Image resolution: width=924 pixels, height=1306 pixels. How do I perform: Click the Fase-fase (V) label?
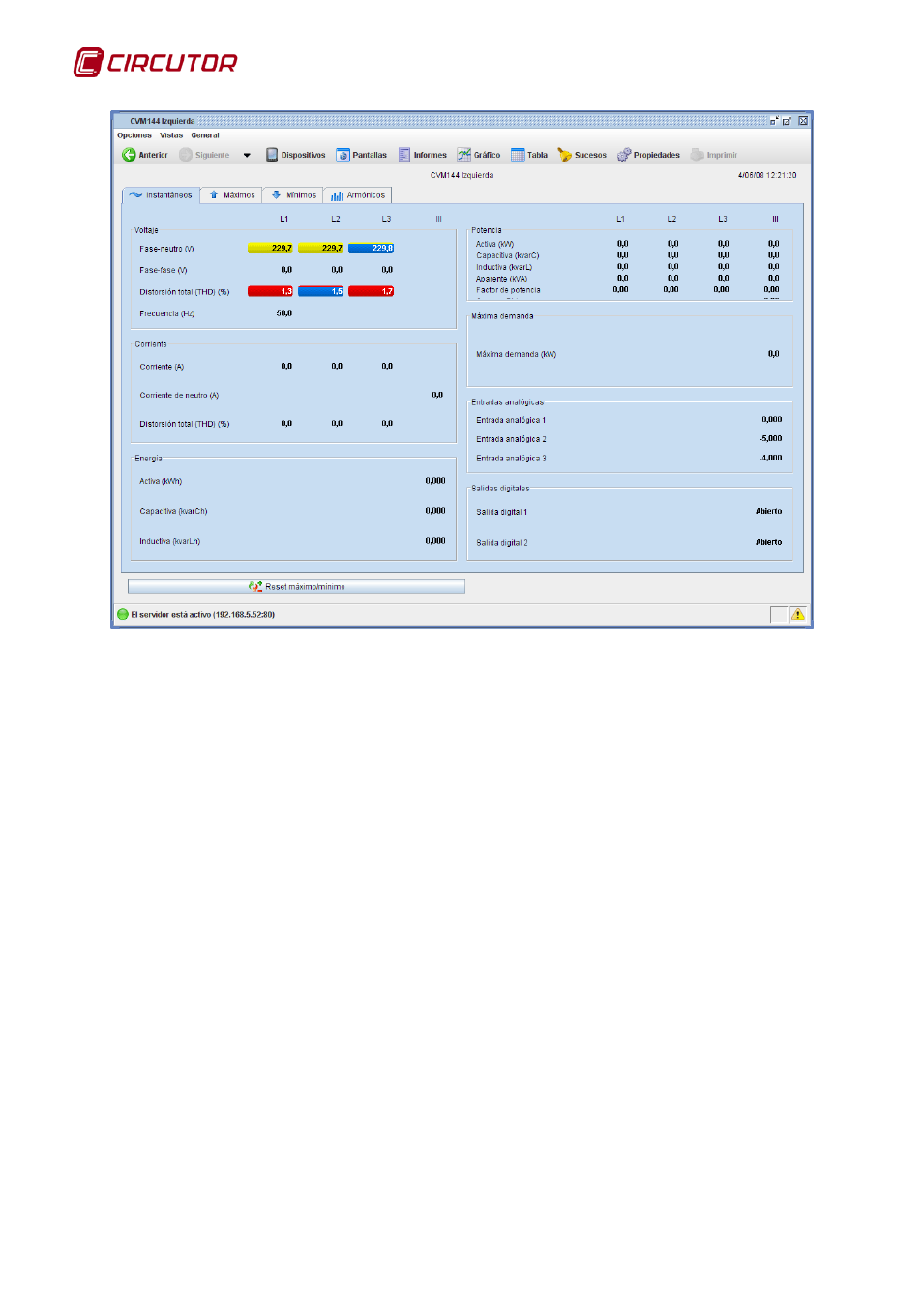point(164,270)
